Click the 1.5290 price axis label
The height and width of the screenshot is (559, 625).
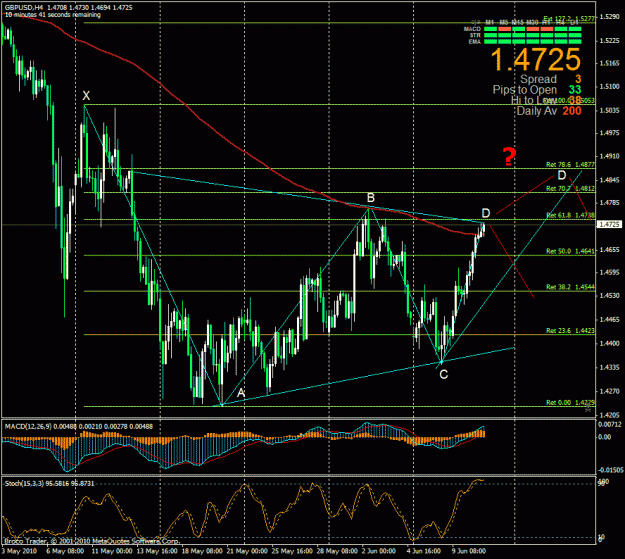pyautogui.click(x=610, y=17)
